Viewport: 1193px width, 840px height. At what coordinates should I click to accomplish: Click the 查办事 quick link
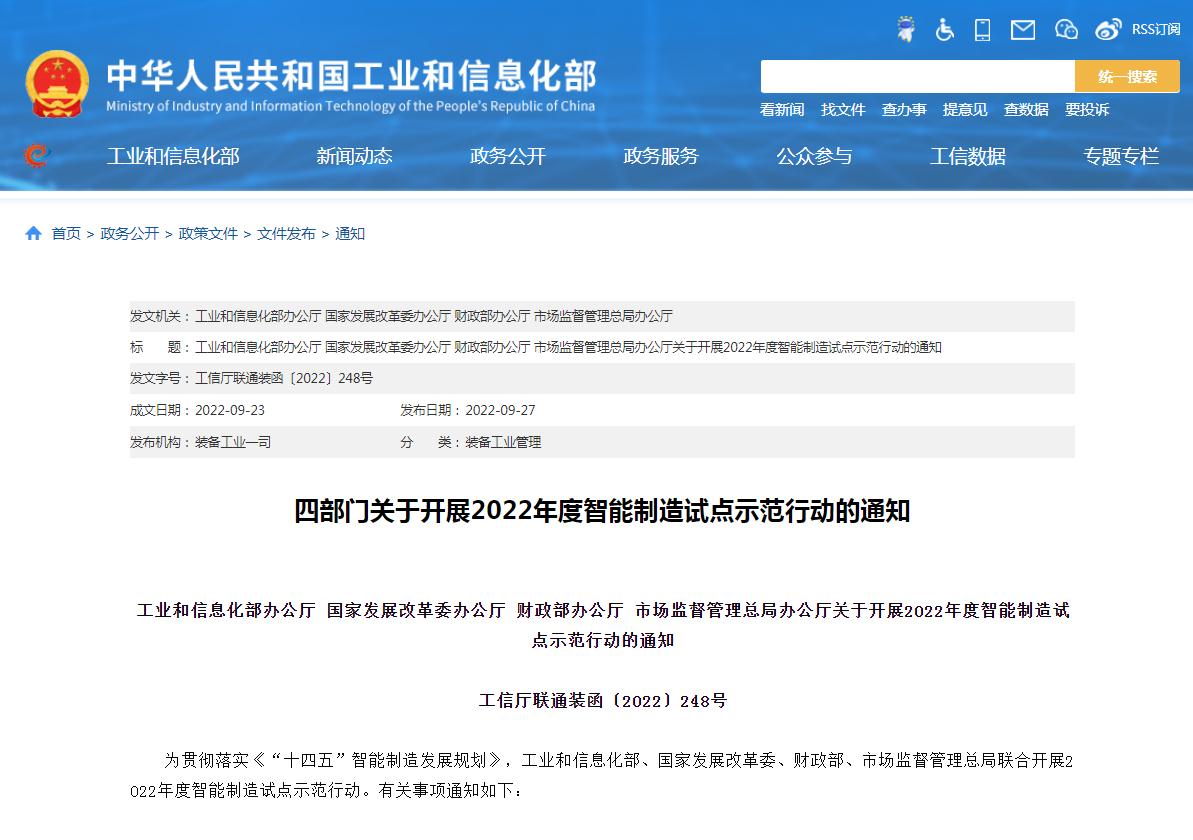pyautogui.click(x=904, y=110)
